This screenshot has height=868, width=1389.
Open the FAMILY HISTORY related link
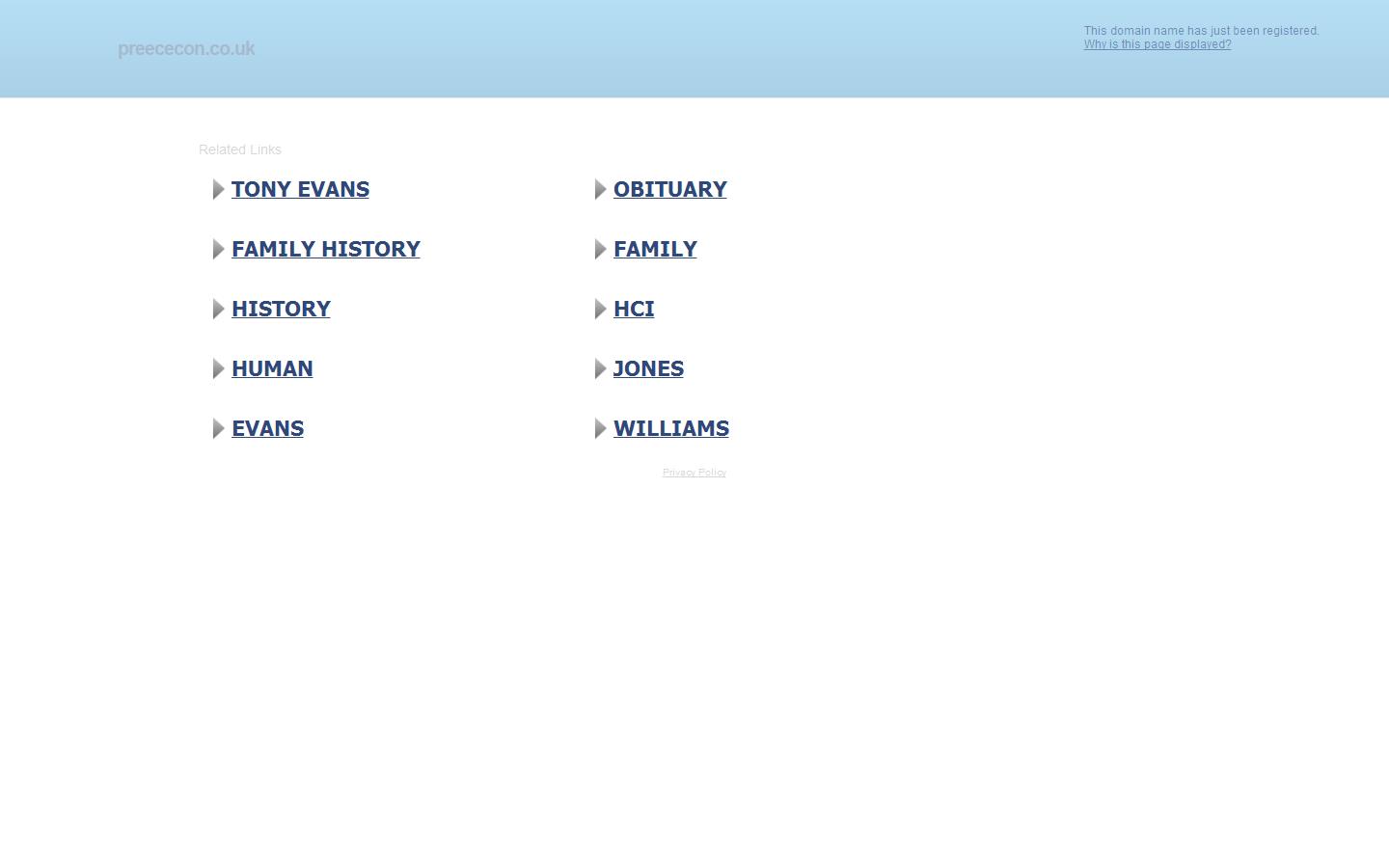pyautogui.click(x=325, y=249)
